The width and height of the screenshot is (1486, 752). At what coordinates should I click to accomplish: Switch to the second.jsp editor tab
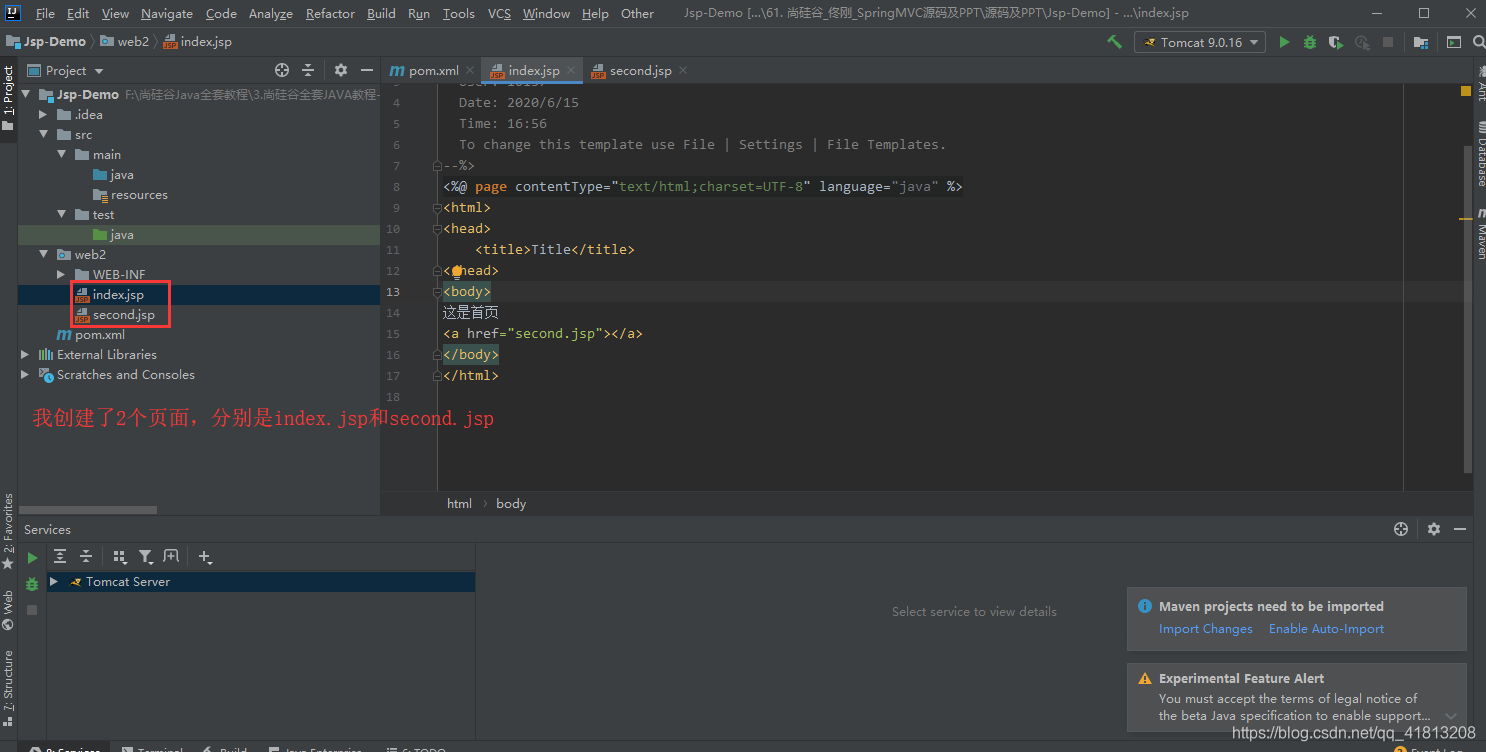point(640,70)
